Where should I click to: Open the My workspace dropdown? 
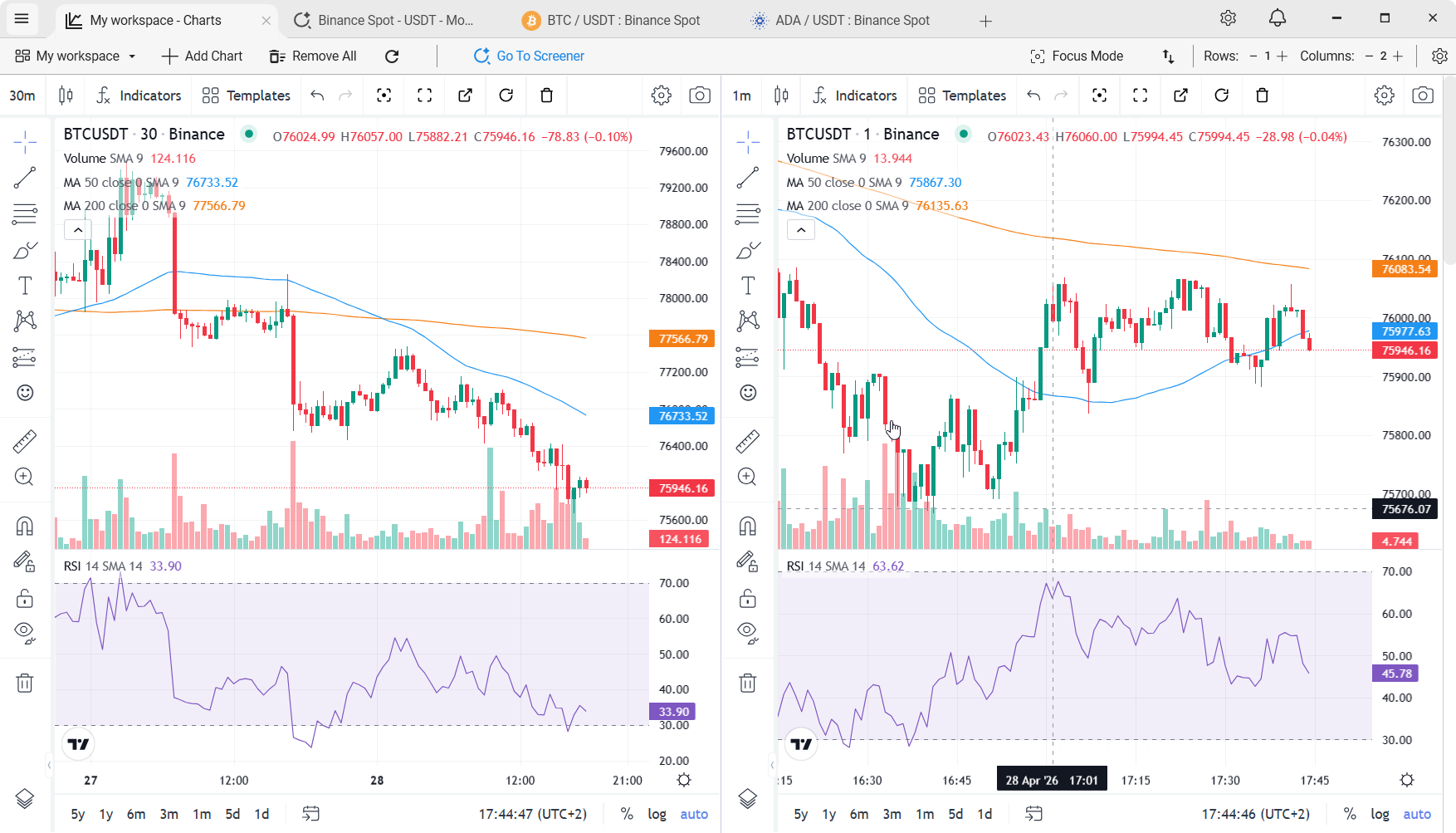(76, 56)
